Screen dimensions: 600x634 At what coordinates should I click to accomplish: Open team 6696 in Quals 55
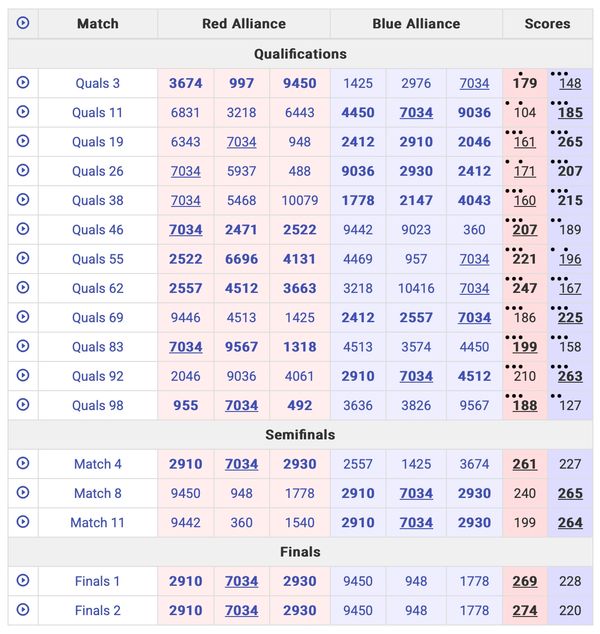241,260
